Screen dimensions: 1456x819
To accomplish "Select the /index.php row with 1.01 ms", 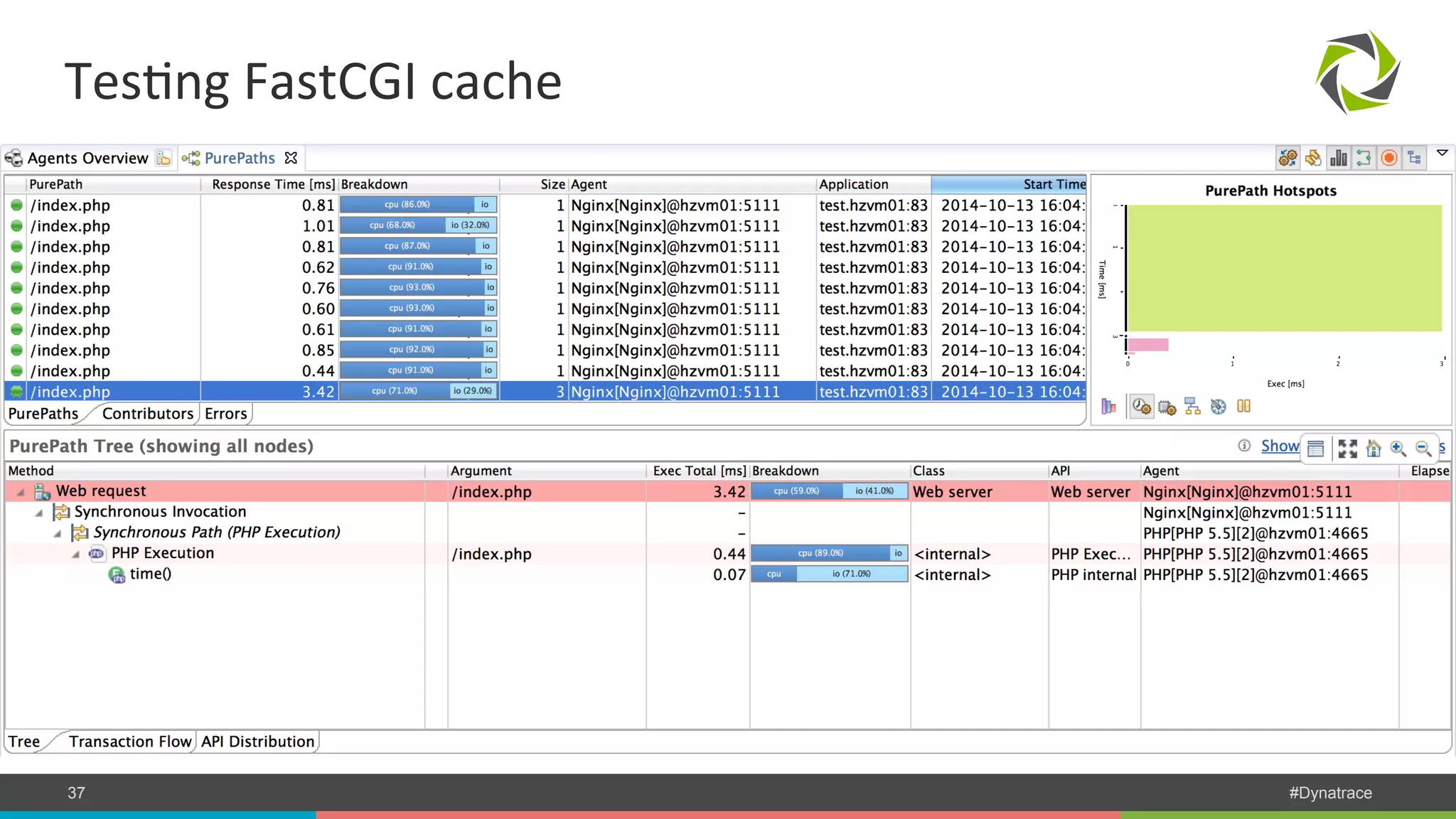I will pos(545,225).
